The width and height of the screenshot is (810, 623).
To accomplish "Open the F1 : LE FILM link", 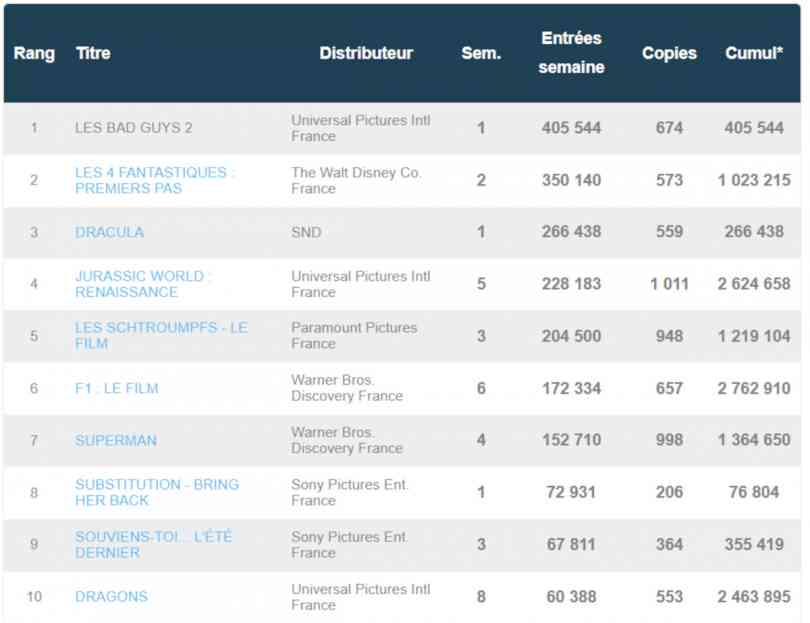I will pos(117,388).
